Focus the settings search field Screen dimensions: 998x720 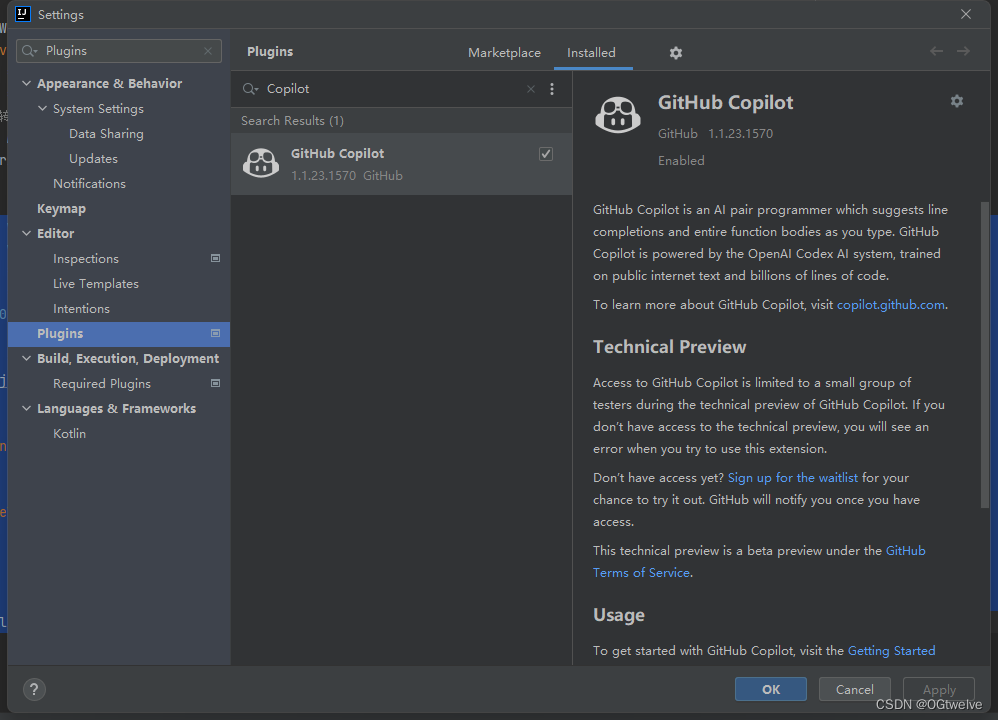click(119, 51)
